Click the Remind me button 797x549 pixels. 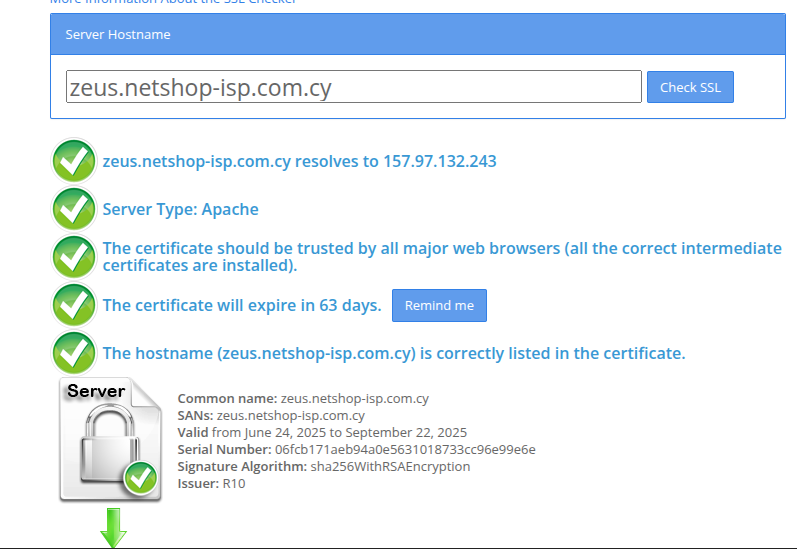[439, 306]
